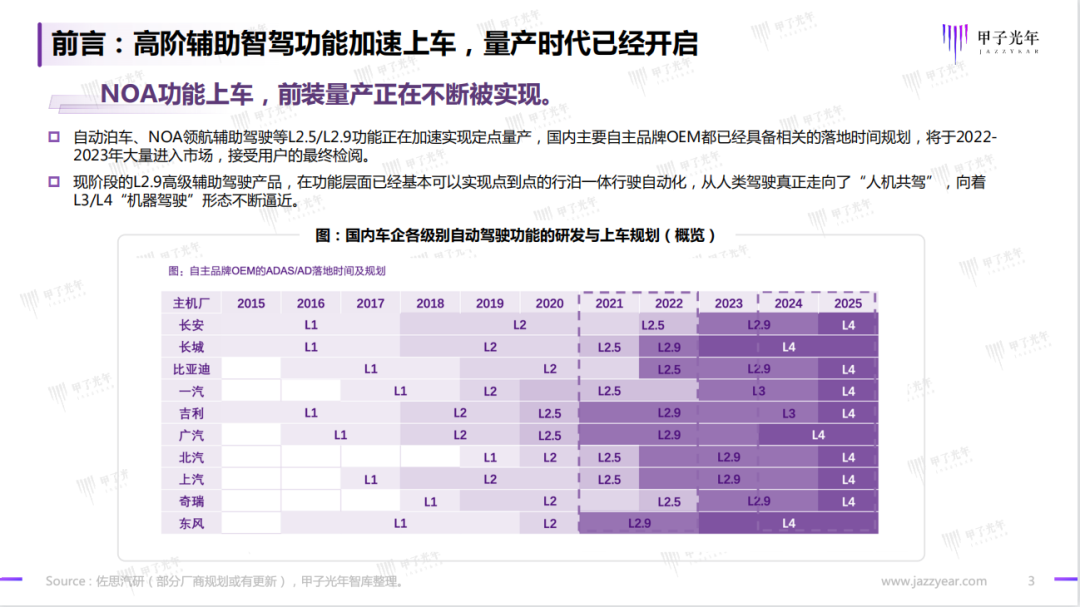1080x607 pixels.
Task: Click the 一汽 L3 cell
Action: 758,391
